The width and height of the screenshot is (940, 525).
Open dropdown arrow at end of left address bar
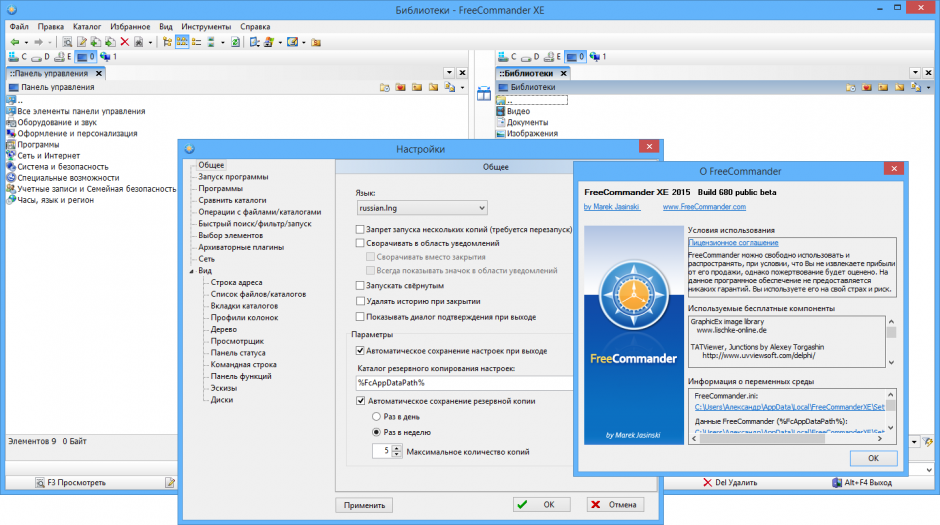tap(462, 88)
